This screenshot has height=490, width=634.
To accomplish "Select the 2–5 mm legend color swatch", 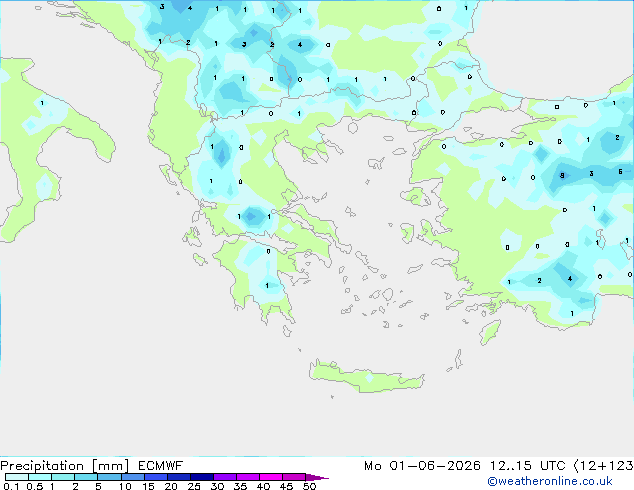I will pos(86,477).
